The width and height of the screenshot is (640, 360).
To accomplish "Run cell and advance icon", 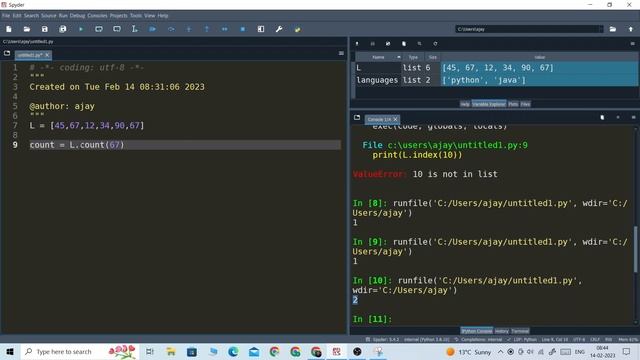I will [117, 29].
